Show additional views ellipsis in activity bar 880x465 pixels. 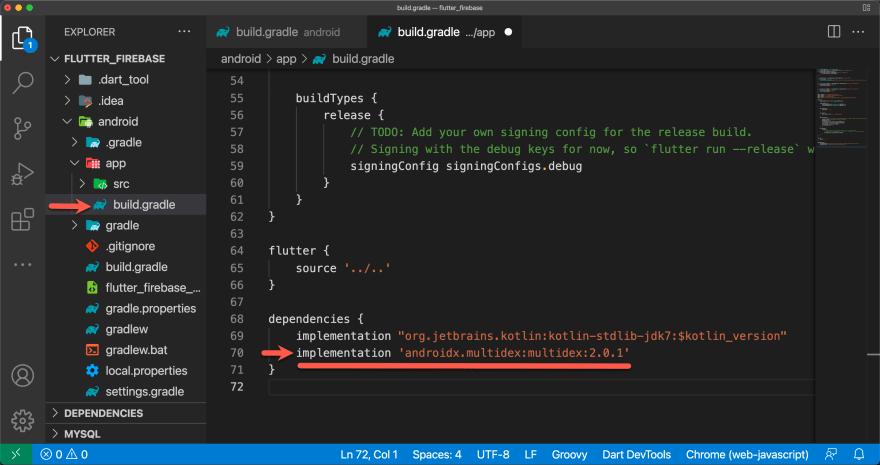click(x=22, y=264)
